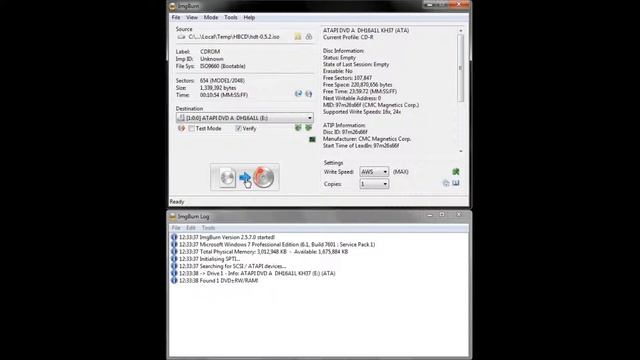The height and width of the screenshot is (360, 640).
Task: Click the book-shaped icon in the Settings area
Action: (x=456, y=183)
